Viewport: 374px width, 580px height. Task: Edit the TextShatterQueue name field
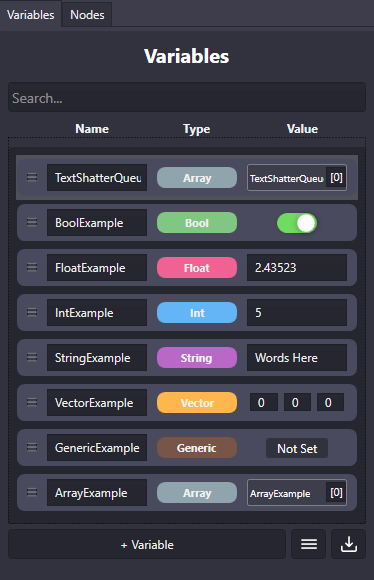point(97,178)
